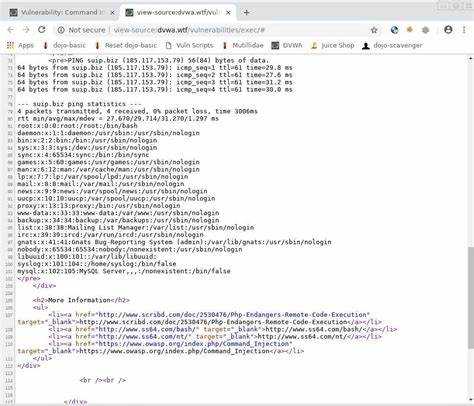Image resolution: width=474 pixels, height=406 pixels.
Task: Click the line 'root:x:0:0:root:/root:/bin/bash'
Action: (77, 126)
